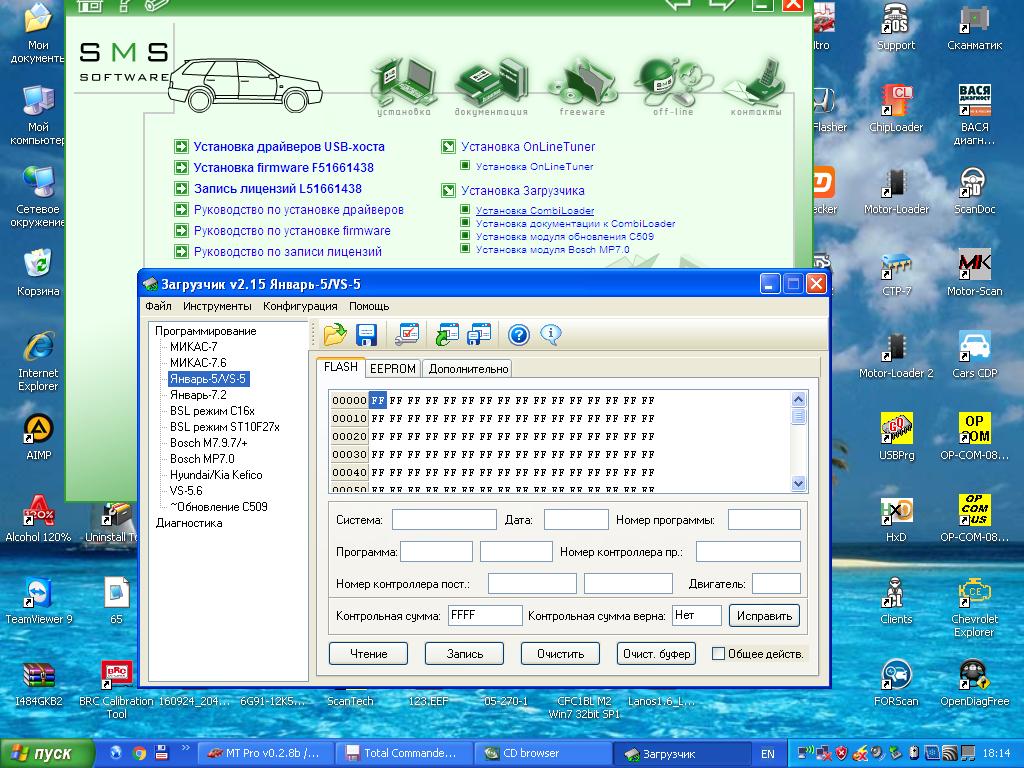Select Hyundai/Kia Kefico tree item
1024x768 pixels.
(216, 475)
